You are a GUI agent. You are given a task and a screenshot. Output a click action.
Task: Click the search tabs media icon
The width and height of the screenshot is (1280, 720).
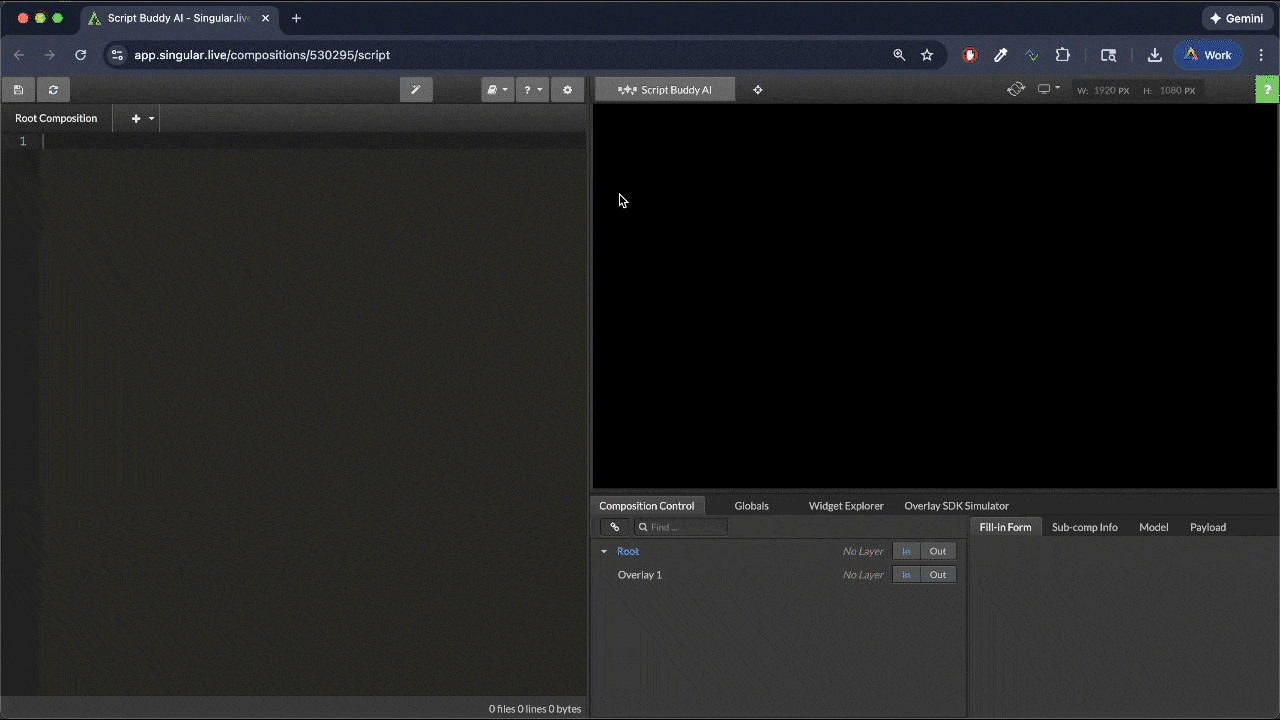pyautogui.click(x=1108, y=55)
